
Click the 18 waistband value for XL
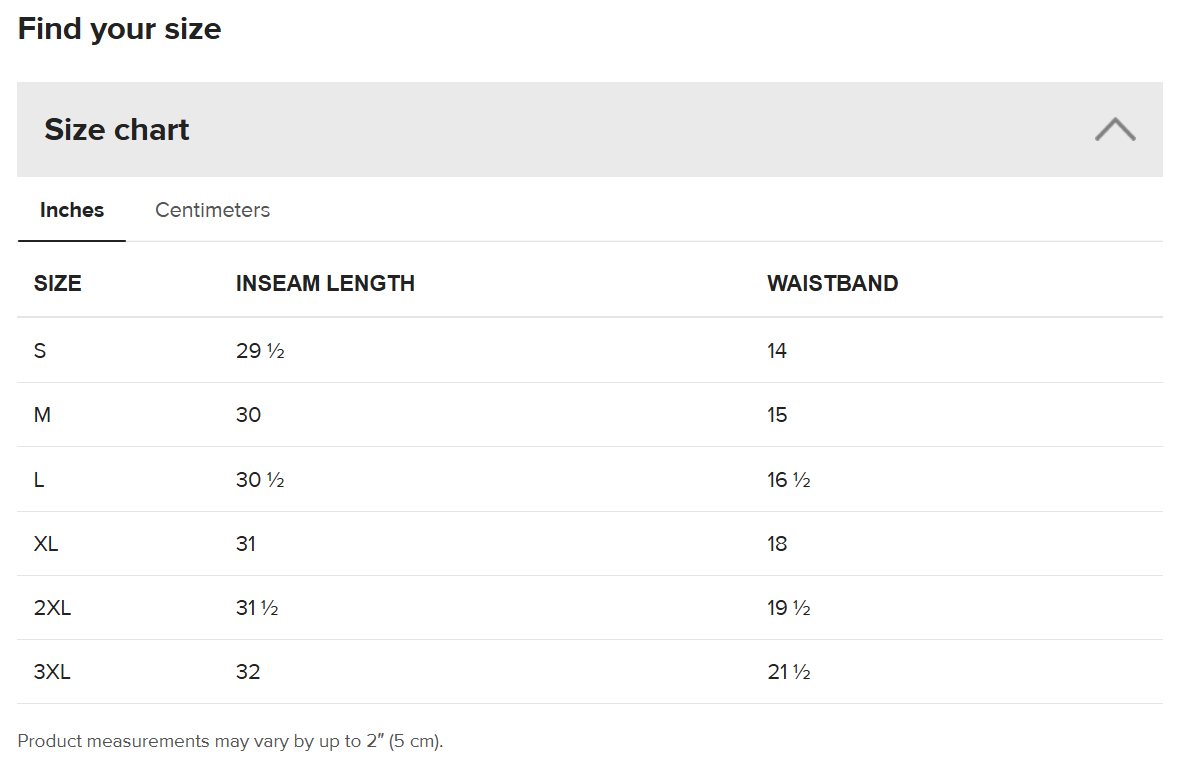(x=777, y=544)
